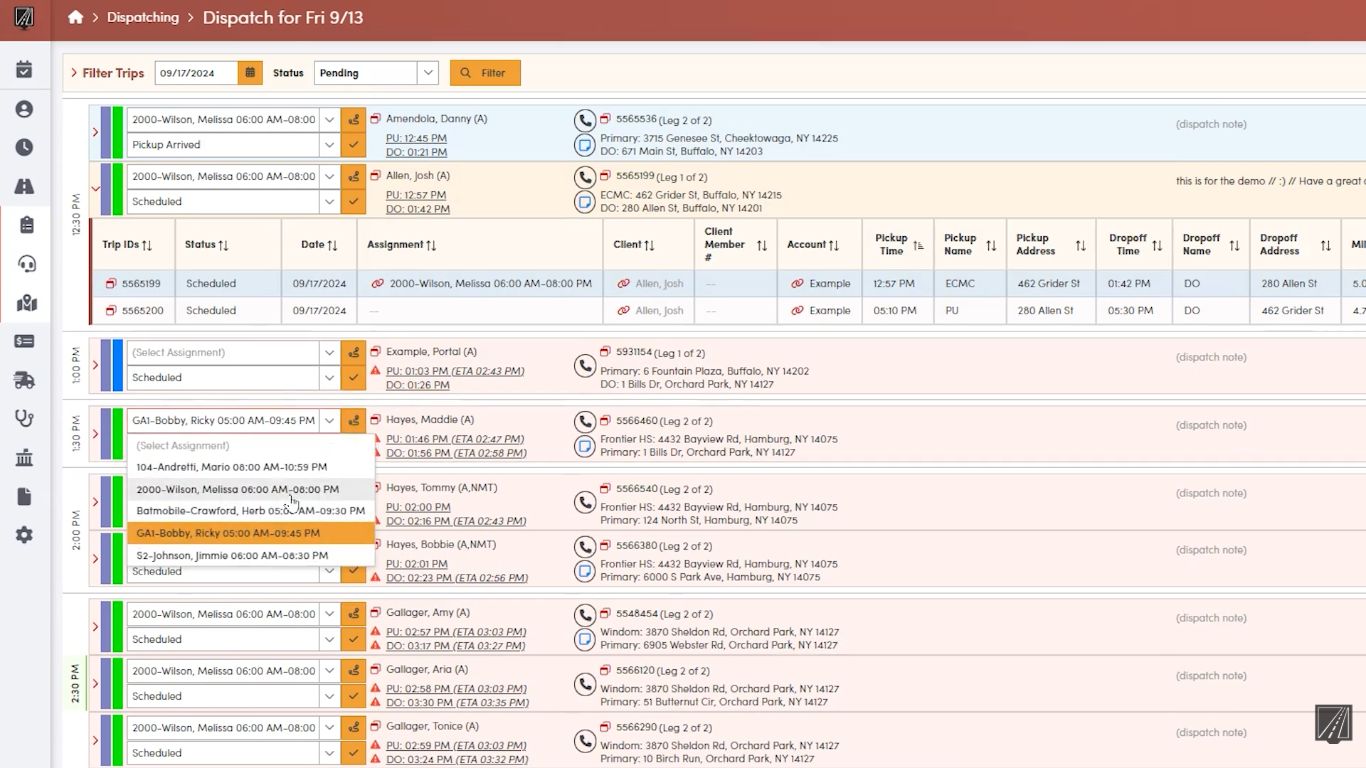The image size is (1366, 768).
Task: Open PU: 12:45 PM link for Amendola
Action: (x=416, y=138)
